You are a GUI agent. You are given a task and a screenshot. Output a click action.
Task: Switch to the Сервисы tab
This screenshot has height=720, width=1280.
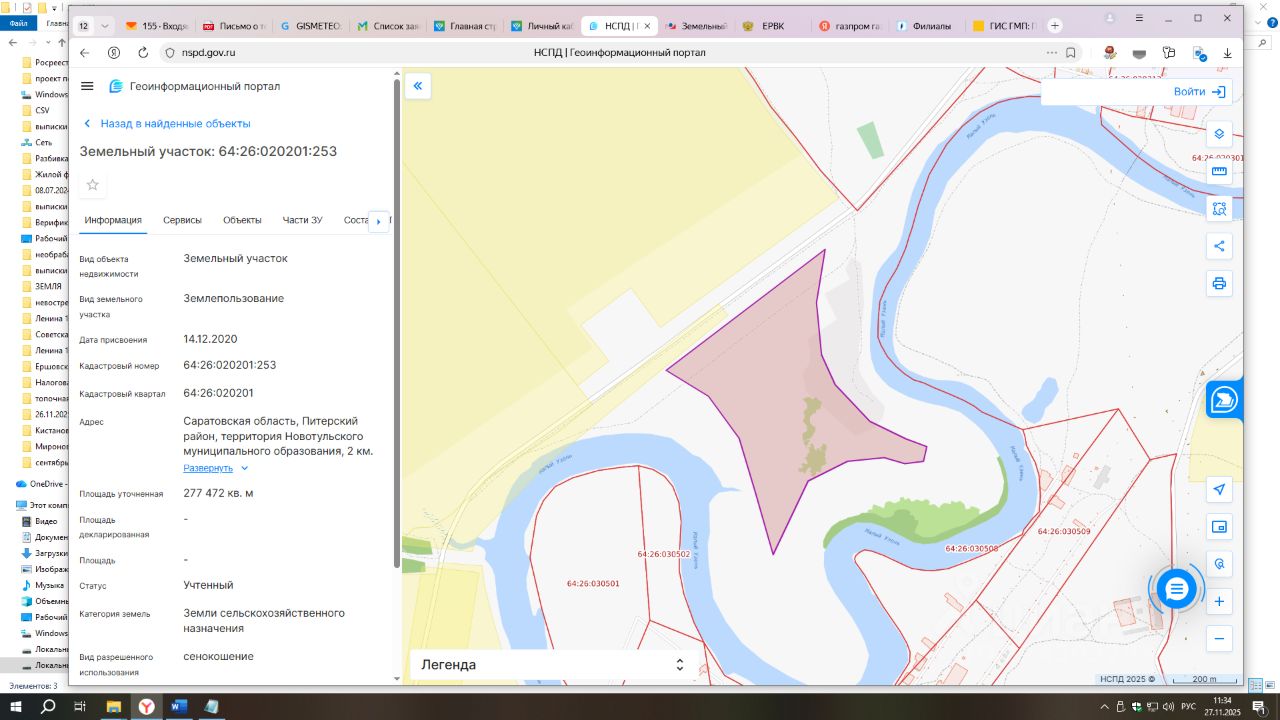tap(182, 220)
